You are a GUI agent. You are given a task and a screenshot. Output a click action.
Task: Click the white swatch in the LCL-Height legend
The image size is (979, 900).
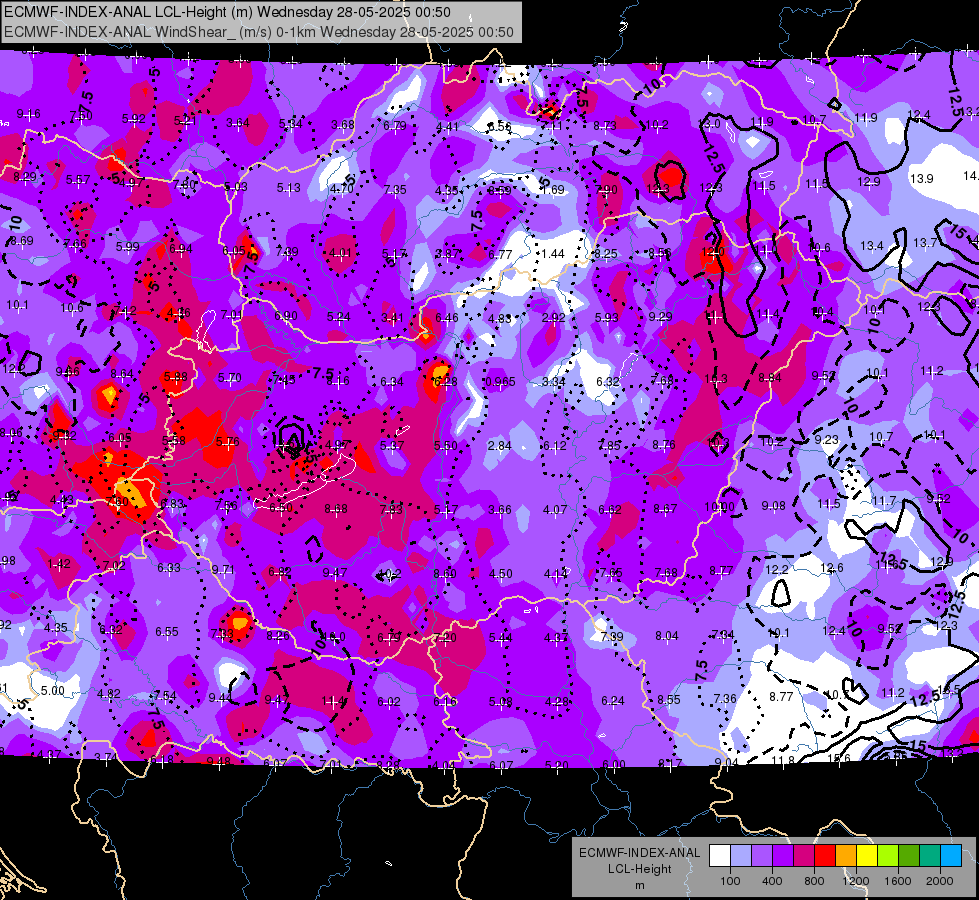pos(720,855)
